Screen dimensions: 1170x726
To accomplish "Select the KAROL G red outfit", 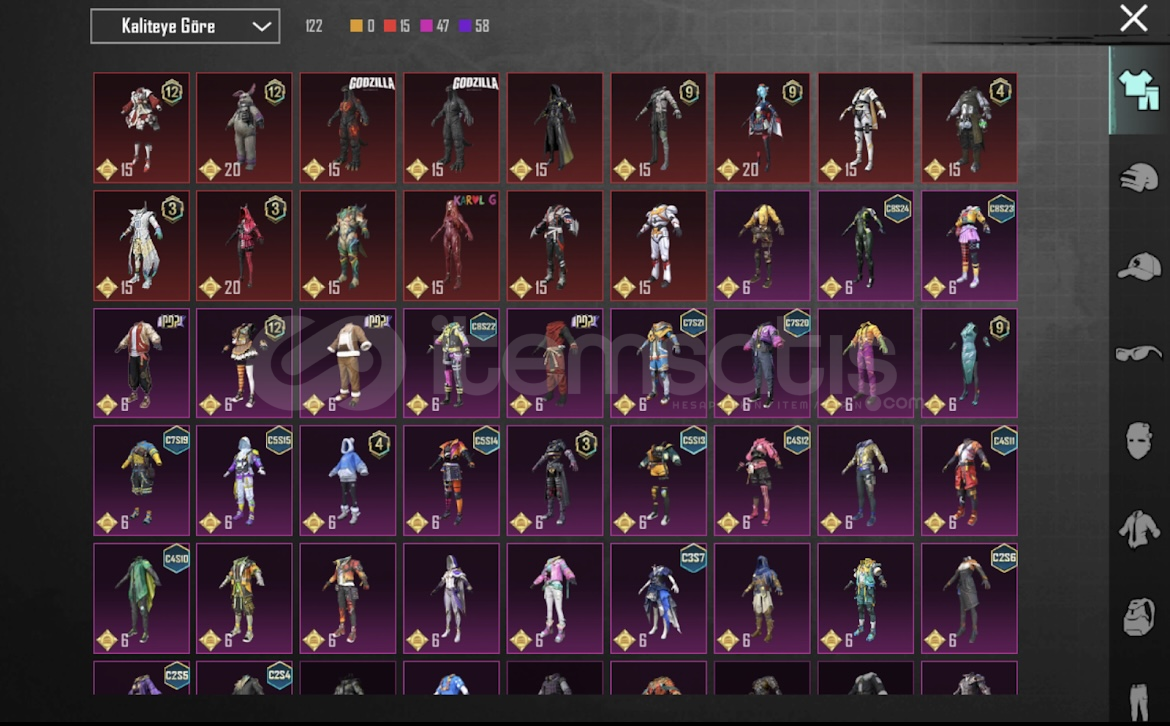I will [x=451, y=245].
